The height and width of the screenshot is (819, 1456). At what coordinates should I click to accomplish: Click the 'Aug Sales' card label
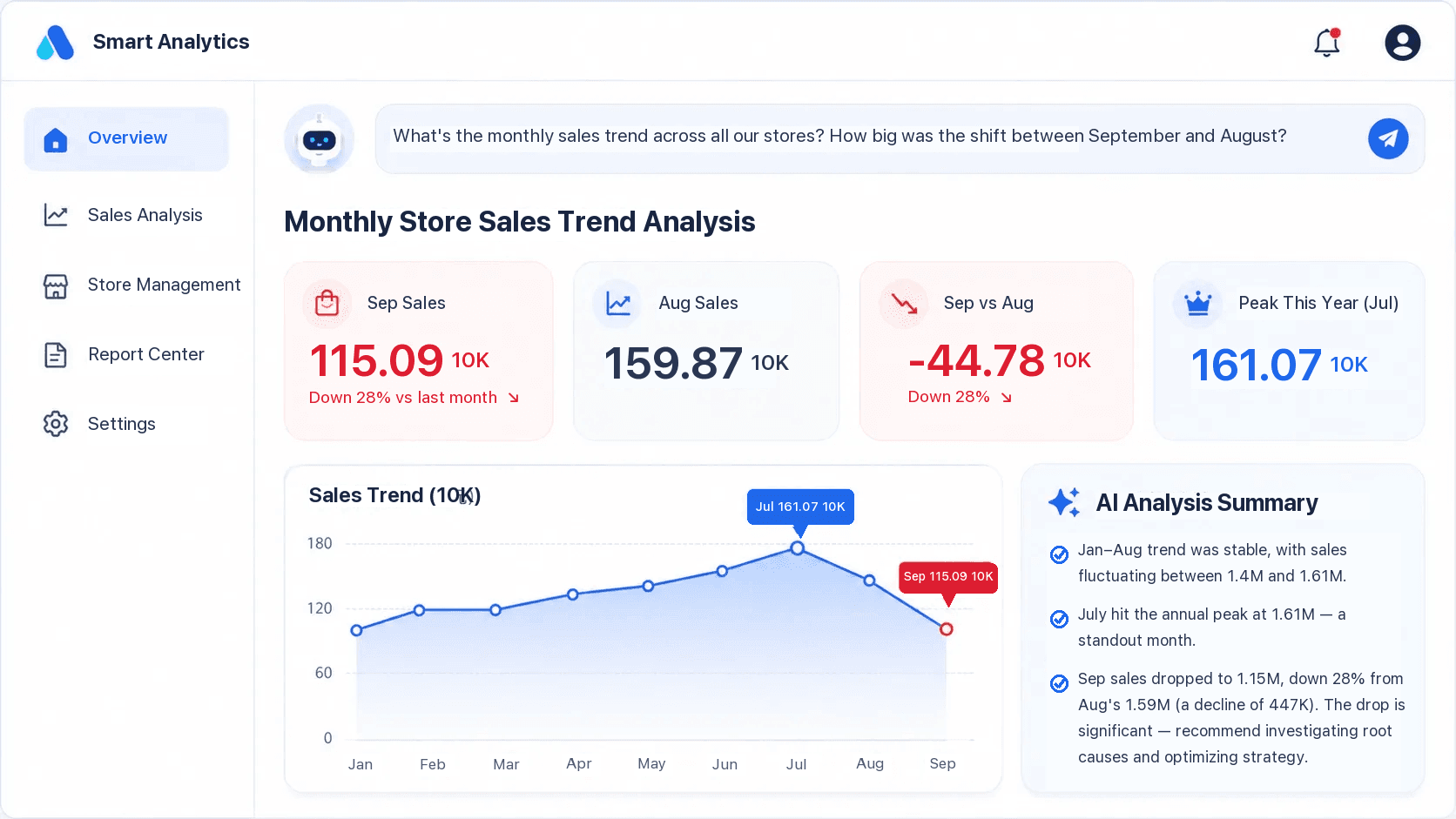pyautogui.click(x=698, y=303)
